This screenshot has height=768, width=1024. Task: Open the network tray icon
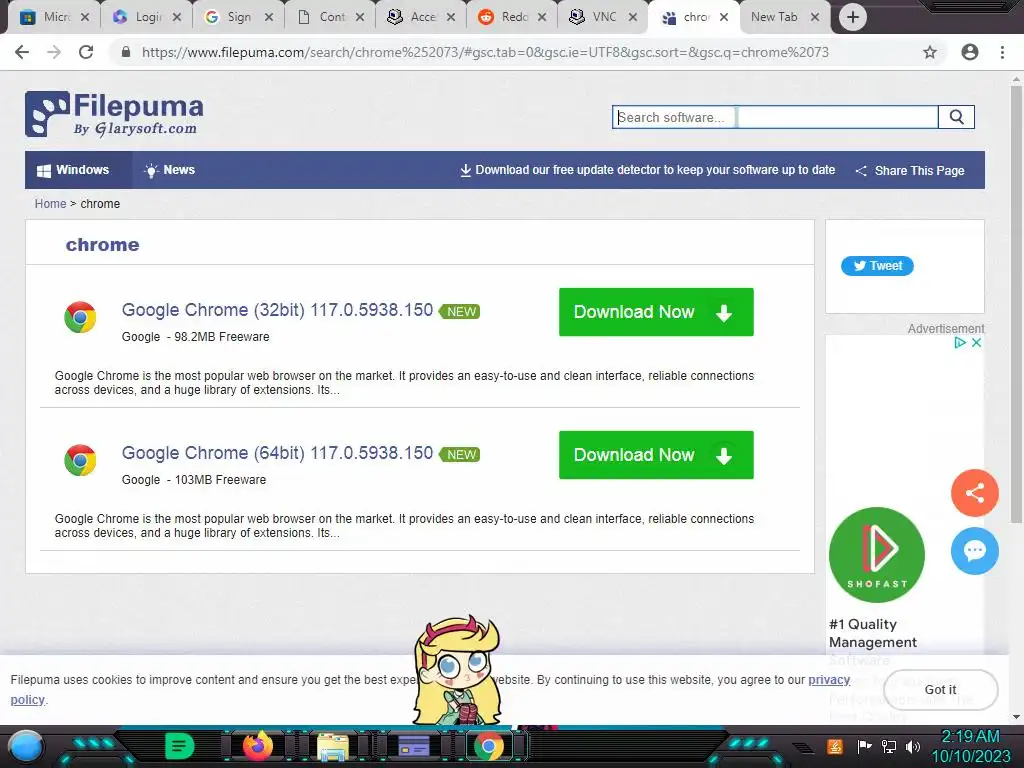pos(889,746)
